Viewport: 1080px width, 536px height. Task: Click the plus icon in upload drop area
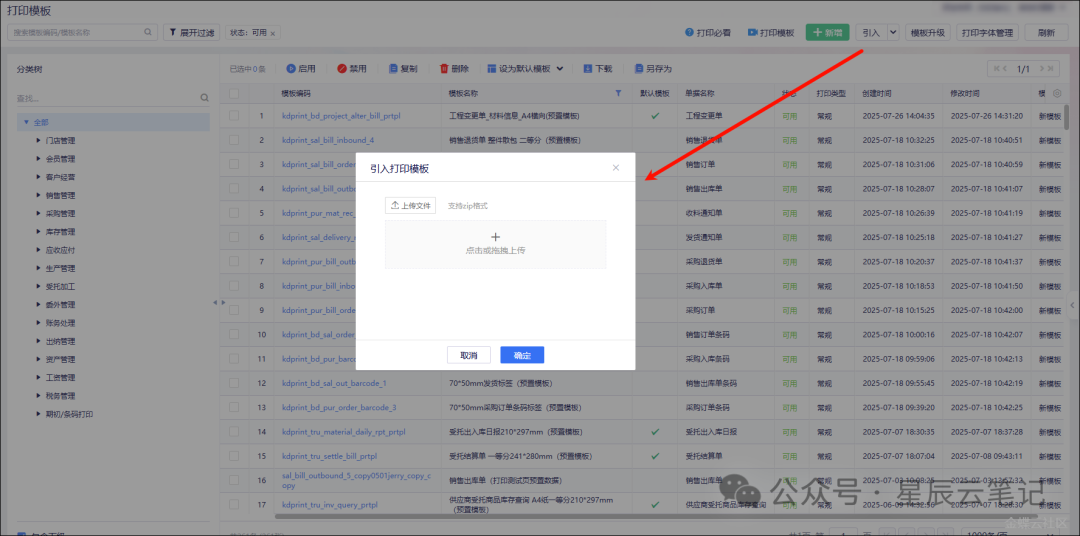click(495, 237)
